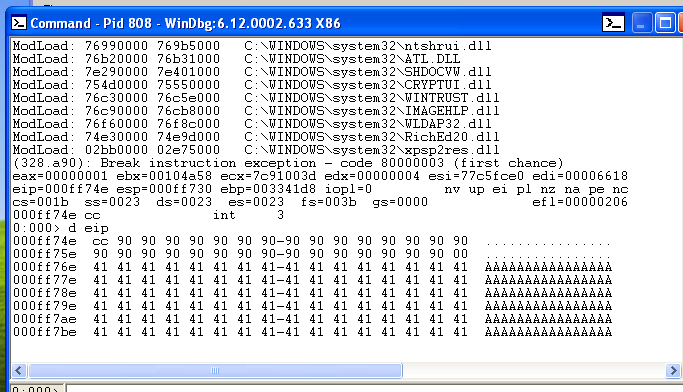Maximize the WinDbg Command window
683x392 pixels.
coord(665,23)
